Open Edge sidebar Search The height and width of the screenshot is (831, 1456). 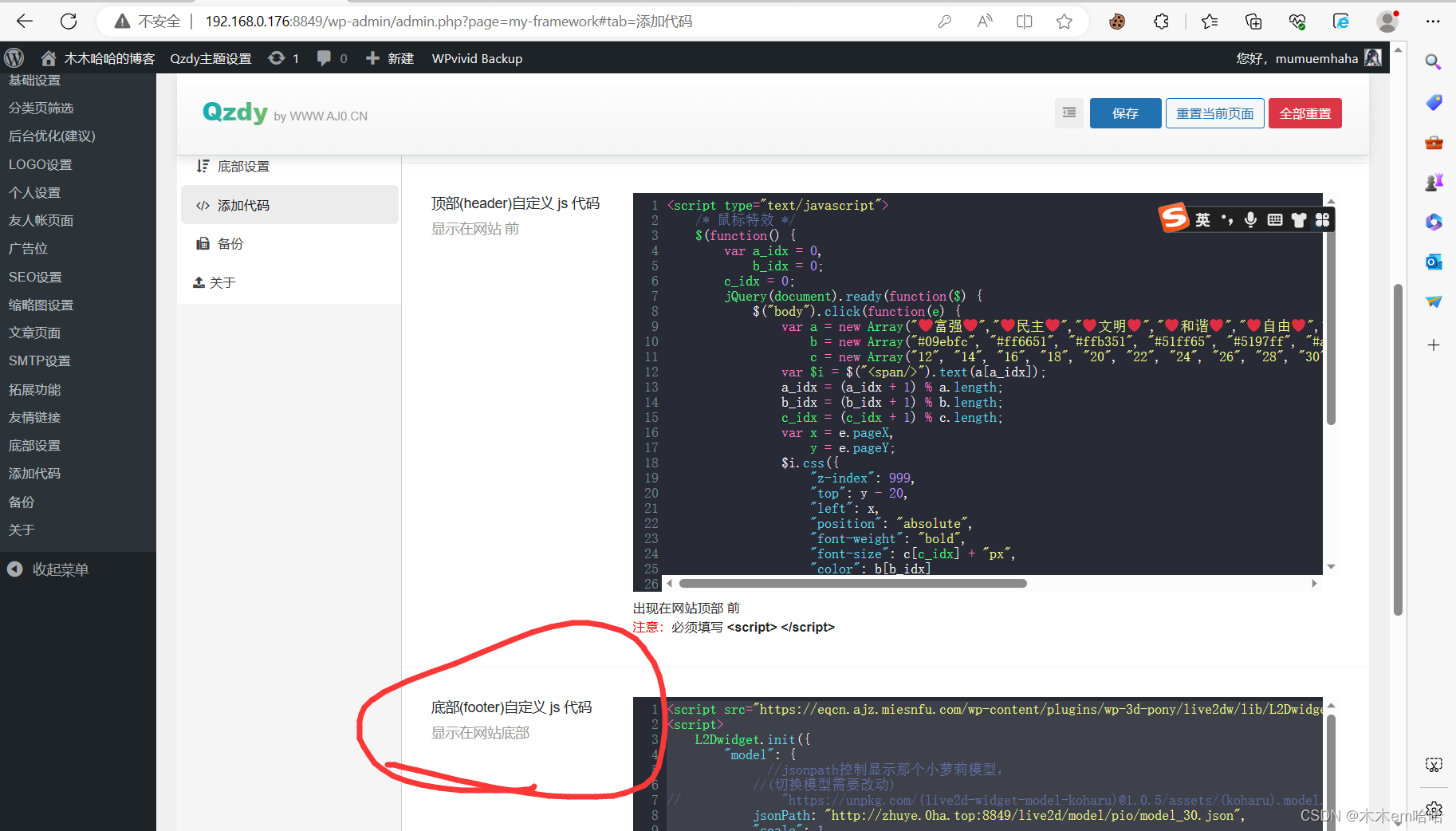pyautogui.click(x=1434, y=62)
